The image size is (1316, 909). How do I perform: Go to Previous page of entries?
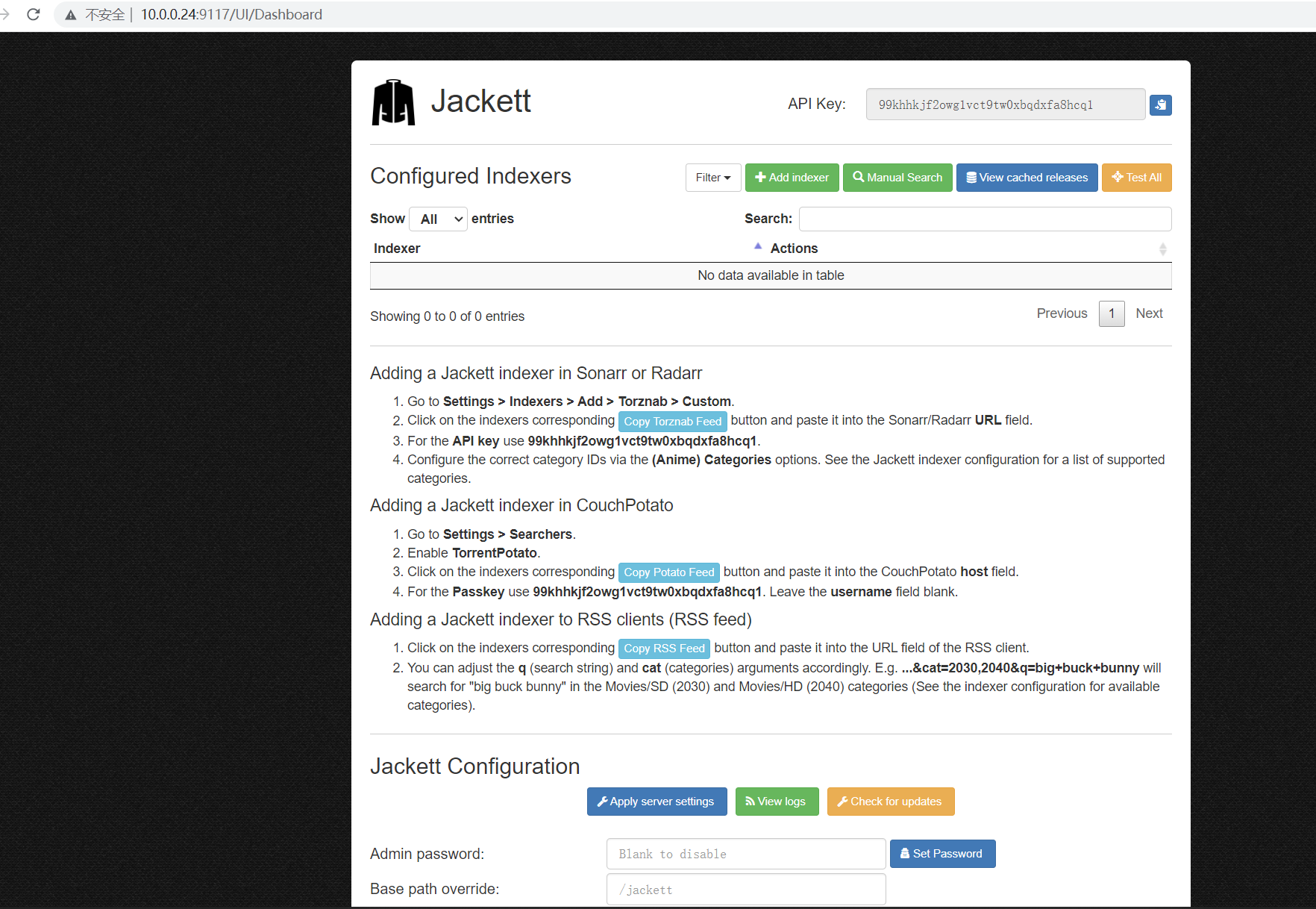coord(1062,313)
